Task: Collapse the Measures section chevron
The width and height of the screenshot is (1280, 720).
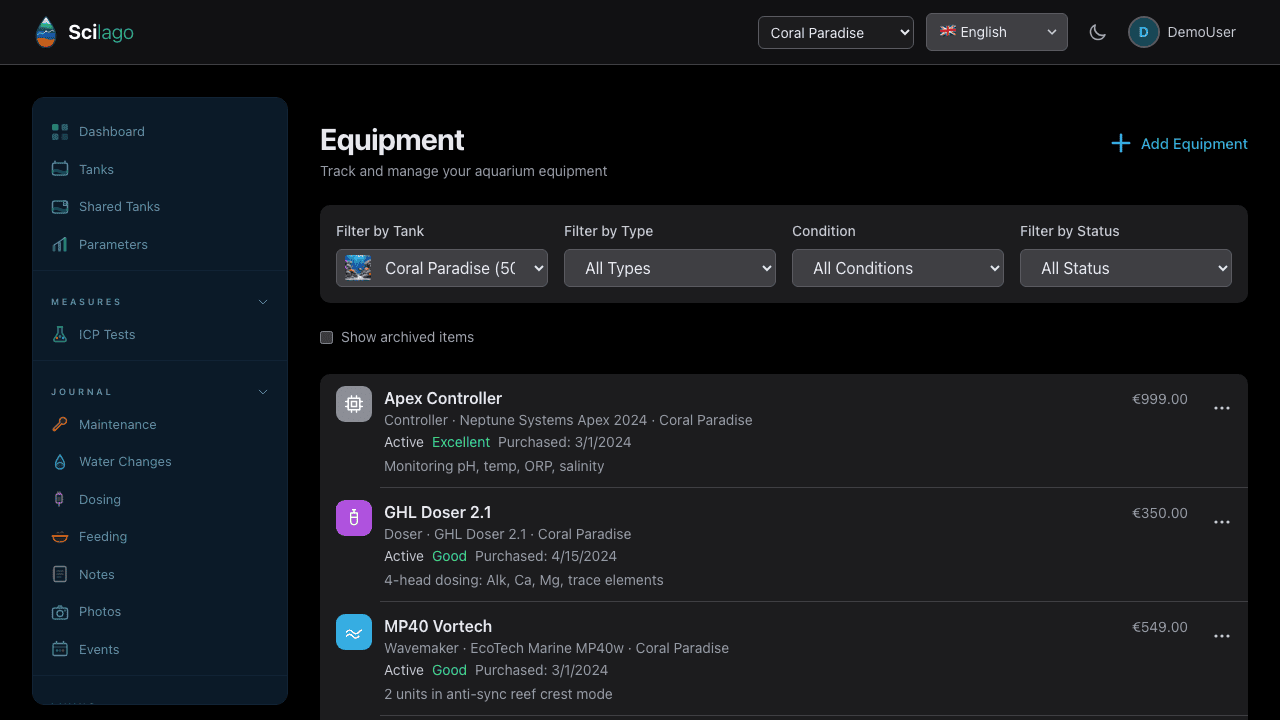Action: click(263, 302)
